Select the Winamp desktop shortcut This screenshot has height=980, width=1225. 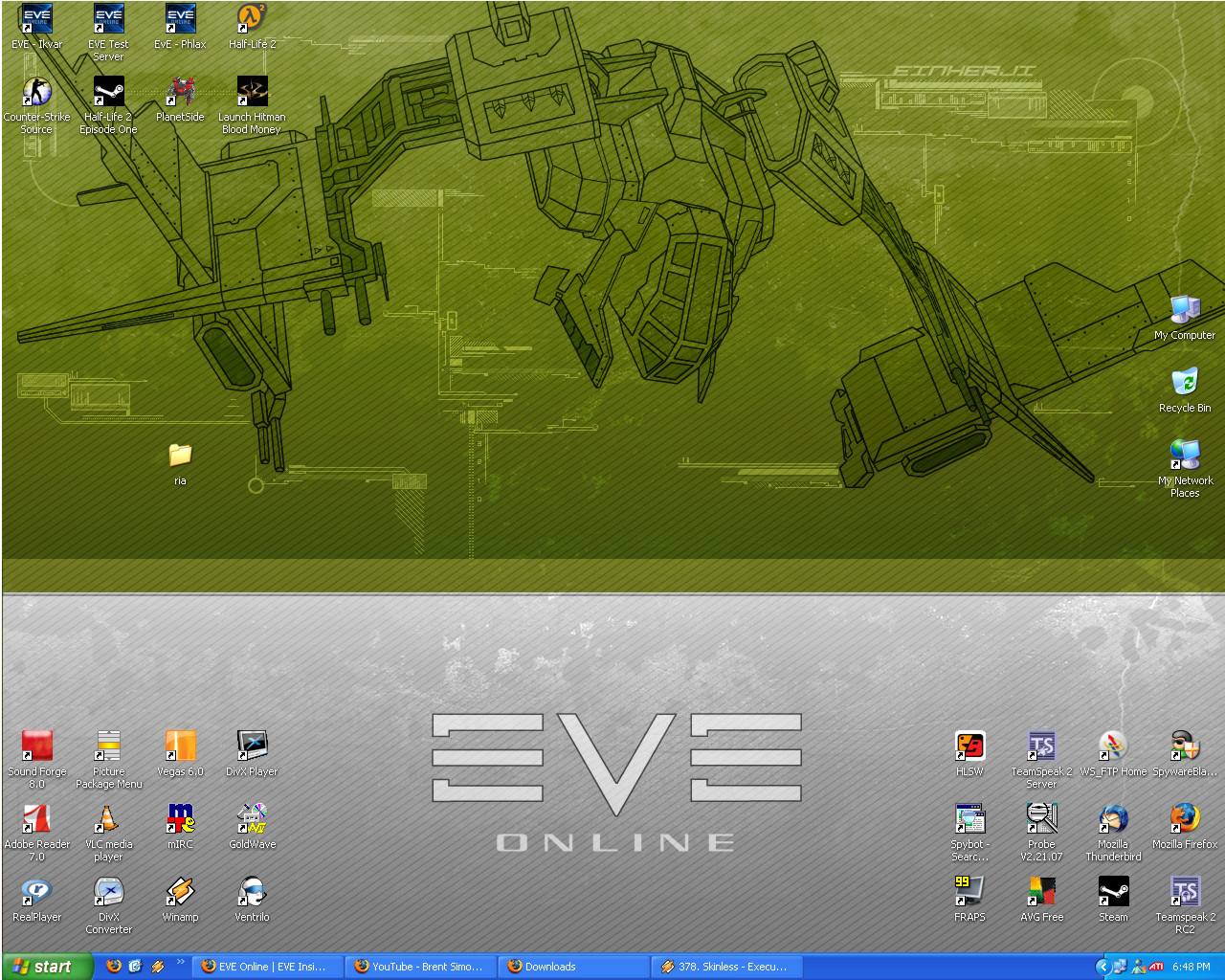coord(180,900)
